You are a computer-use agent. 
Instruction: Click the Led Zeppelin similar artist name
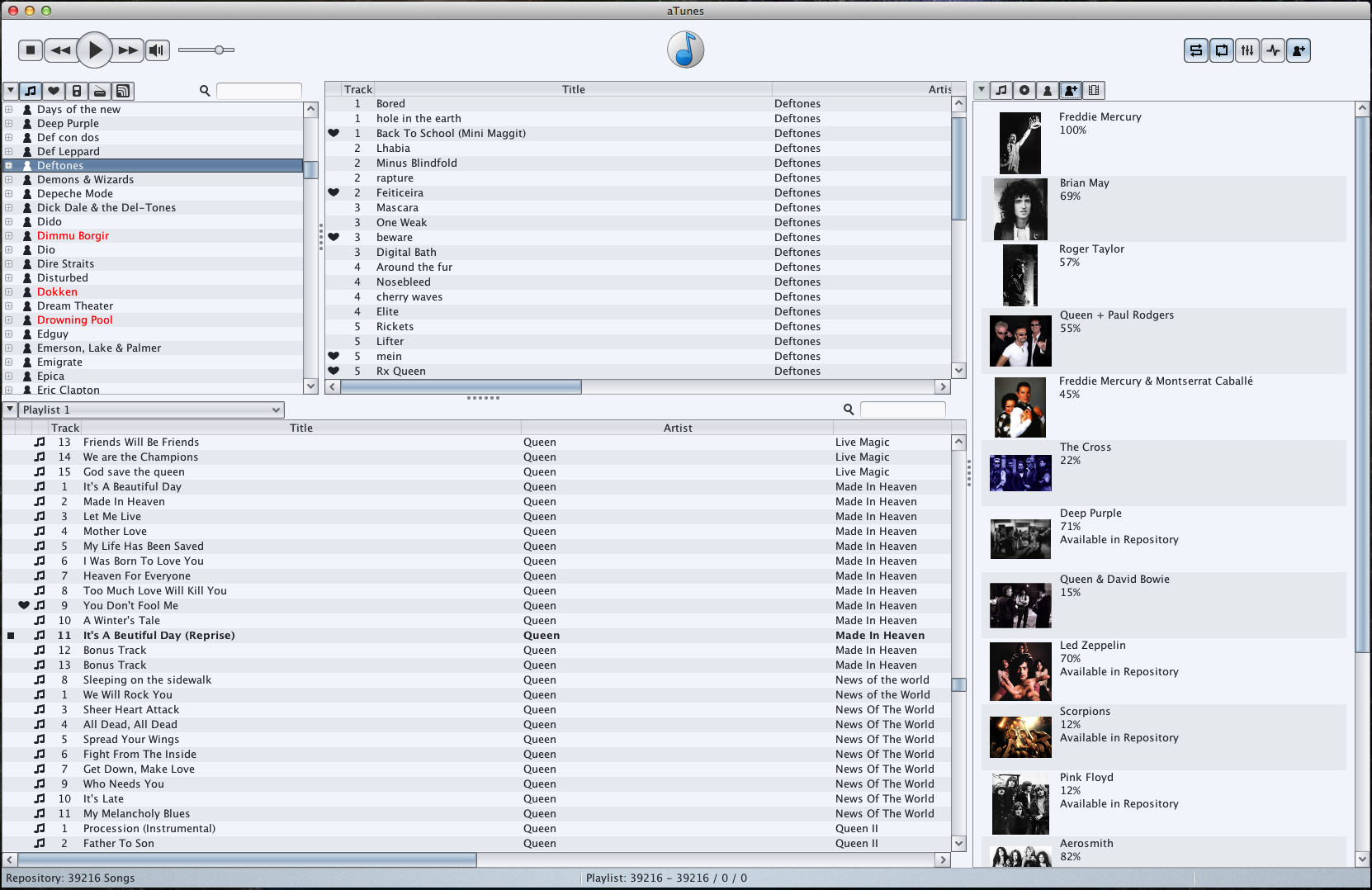(1092, 646)
